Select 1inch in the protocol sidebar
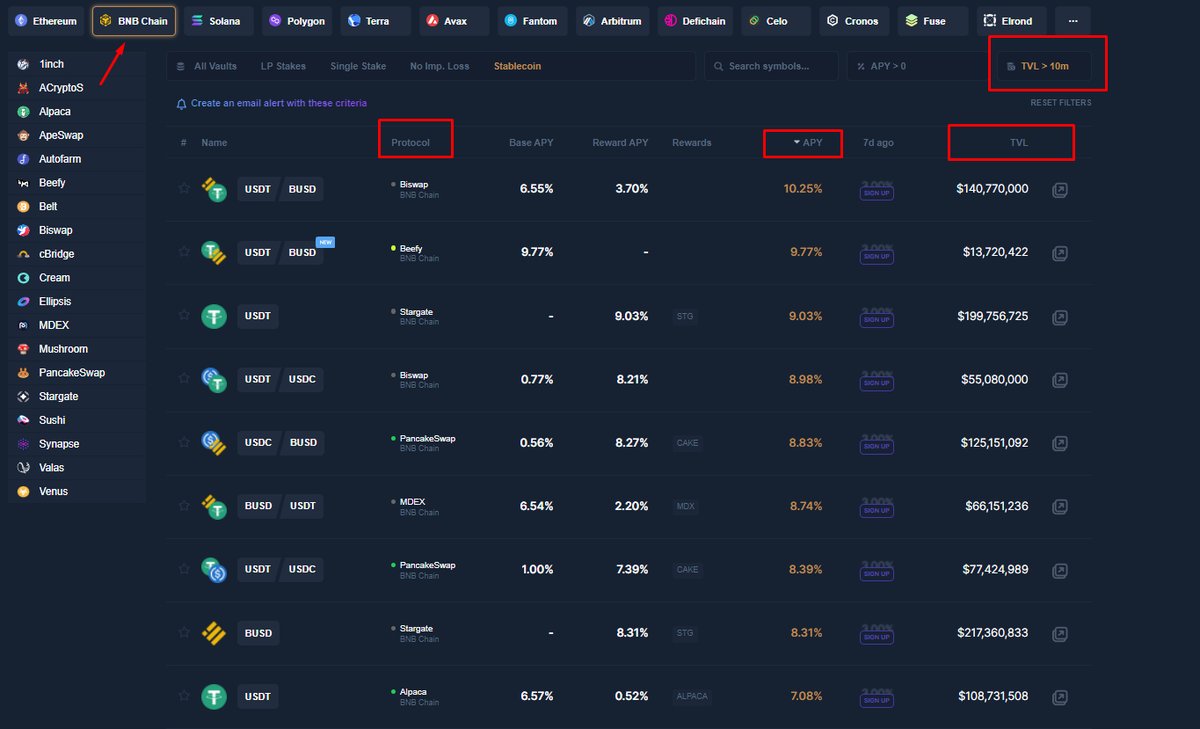 pyautogui.click(x=76, y=64)
